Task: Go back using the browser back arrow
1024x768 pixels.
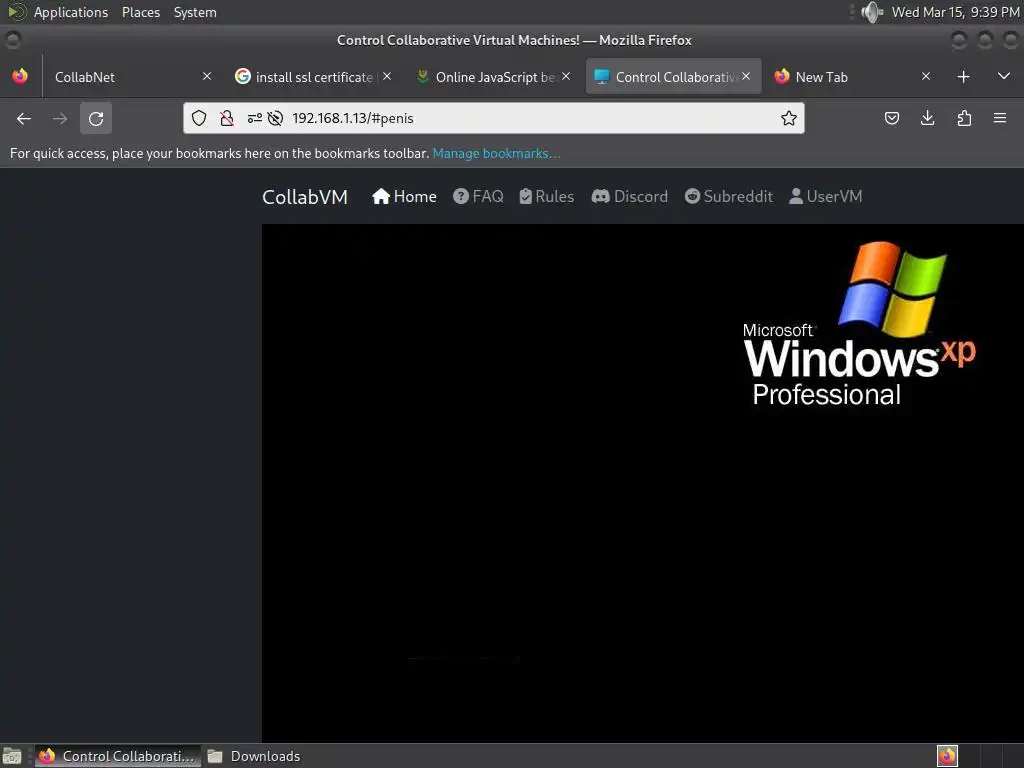Action: [x=24, y=118]
